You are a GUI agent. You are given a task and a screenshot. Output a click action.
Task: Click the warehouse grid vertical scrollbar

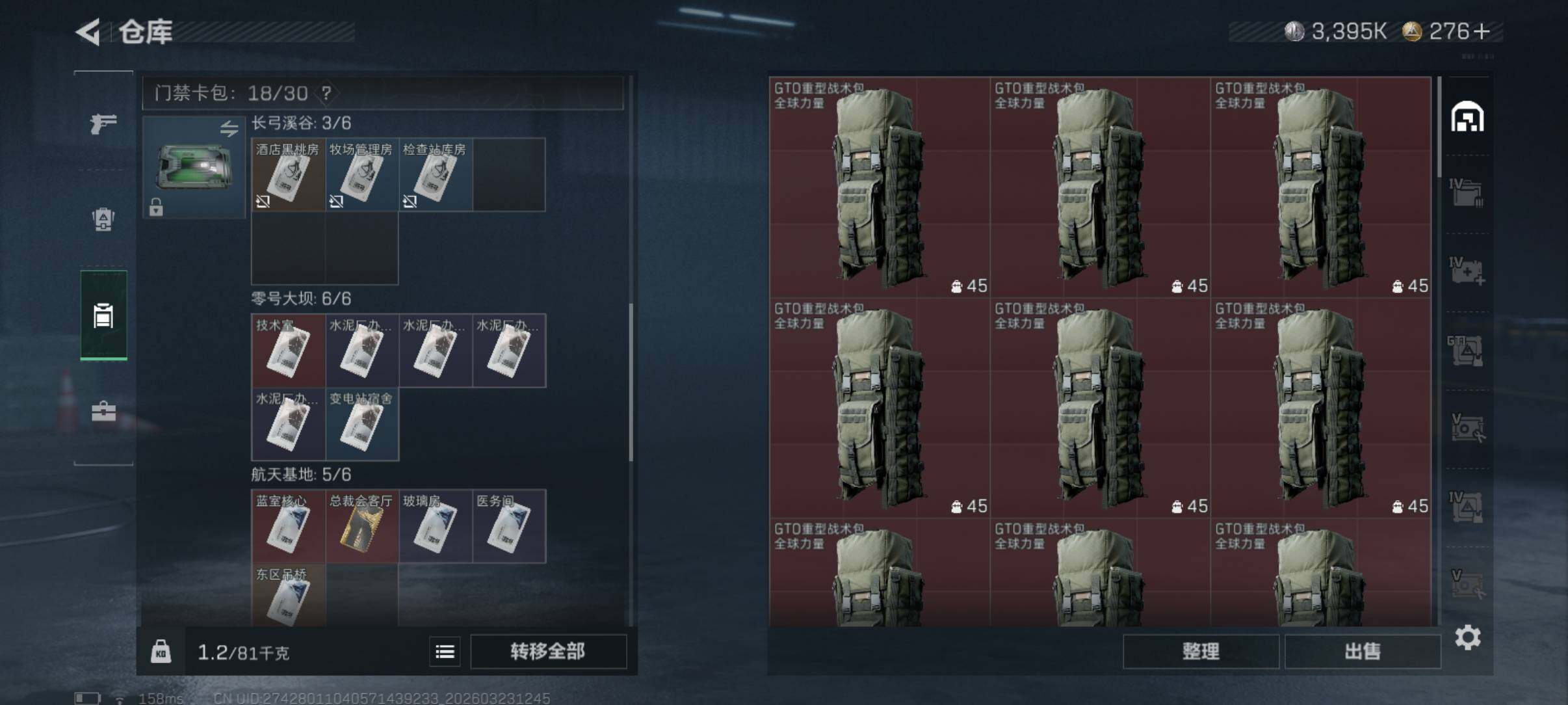click(x=1439, y=127)
